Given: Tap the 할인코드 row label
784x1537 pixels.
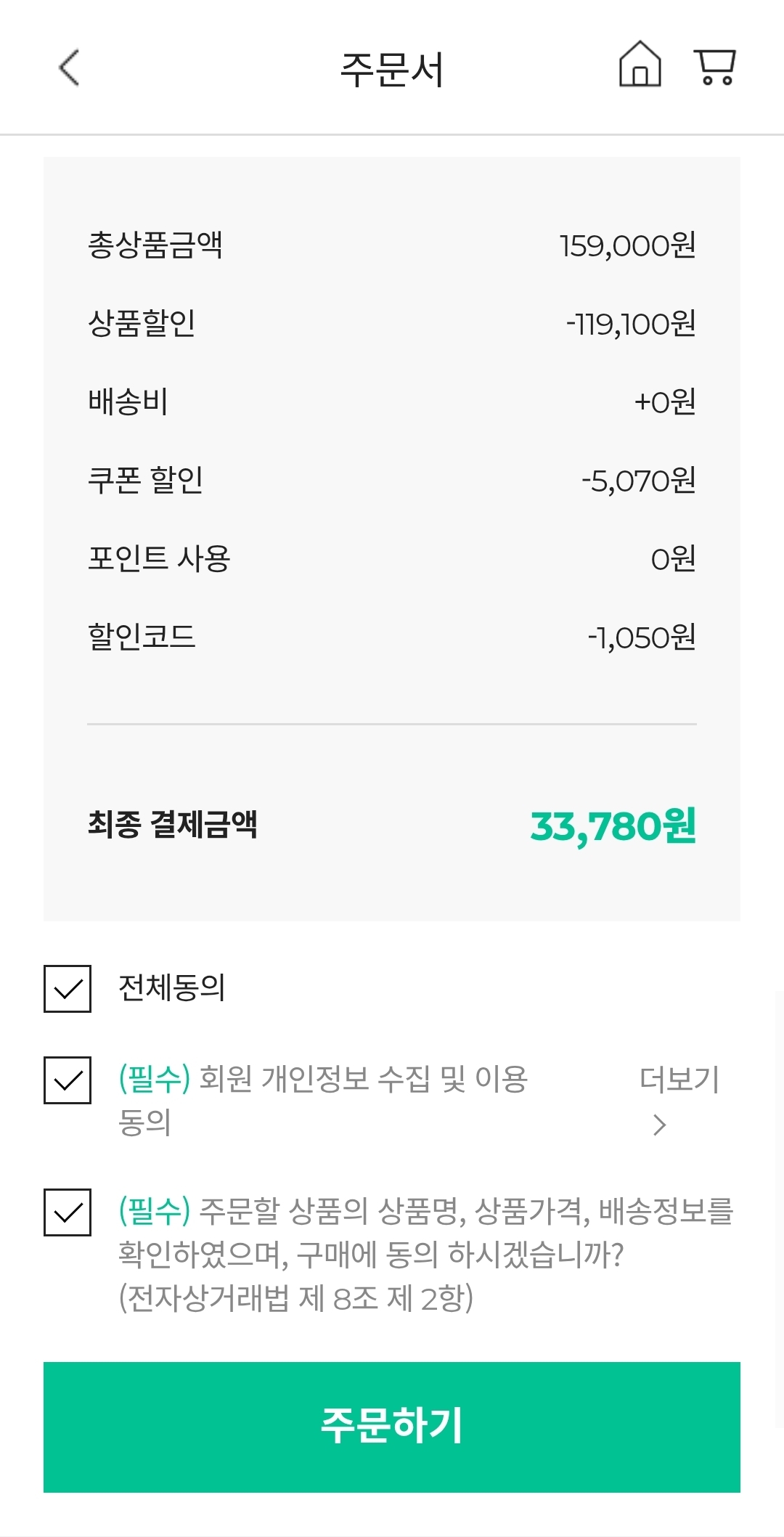Looking at the screenshot, I should pos(142,637).
